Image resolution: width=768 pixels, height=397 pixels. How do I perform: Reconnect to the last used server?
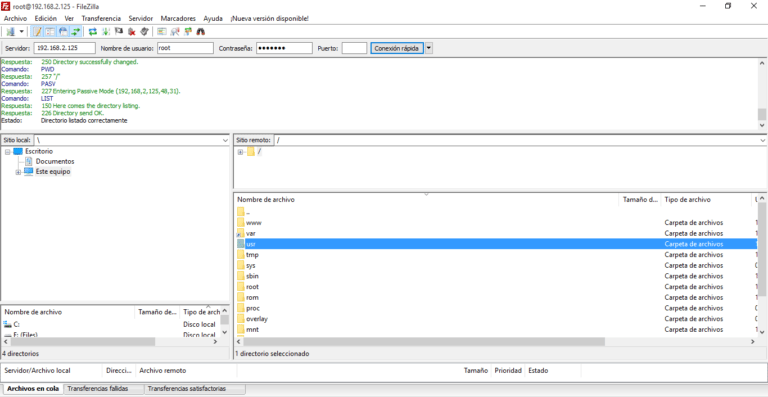(144, 32)
